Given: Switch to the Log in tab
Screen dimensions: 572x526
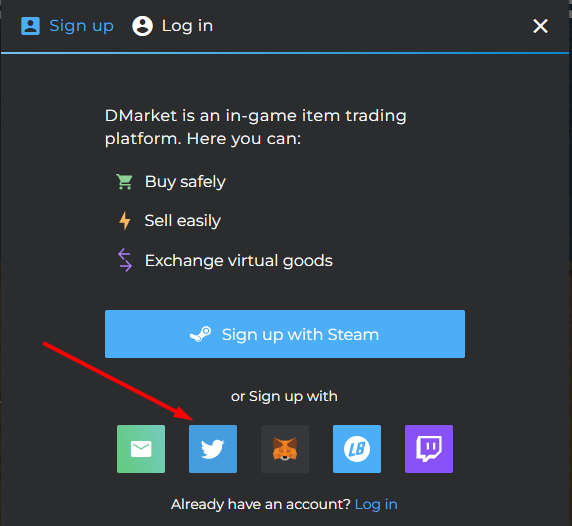Looking at the screenshot, I should tap(173, 26).
